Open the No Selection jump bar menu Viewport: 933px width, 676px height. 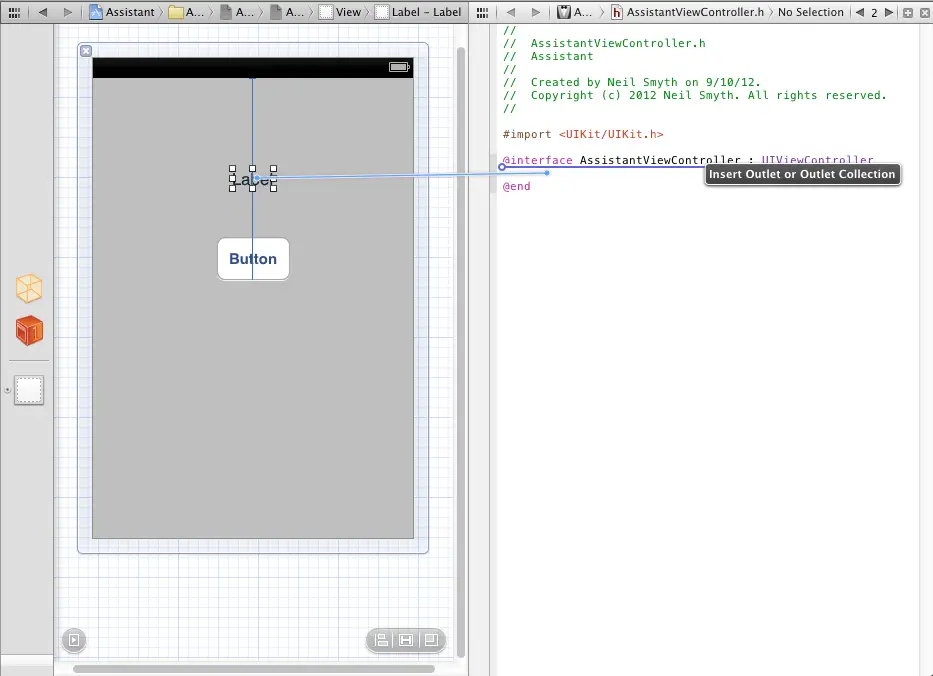pos(810,12)
